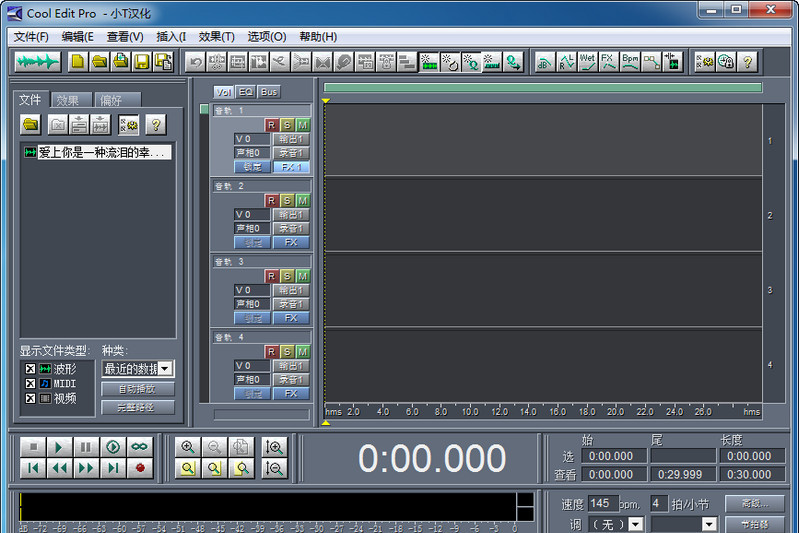Open 效果(T) menu
Screen dimensions: 799x533
tap(217, 37)
